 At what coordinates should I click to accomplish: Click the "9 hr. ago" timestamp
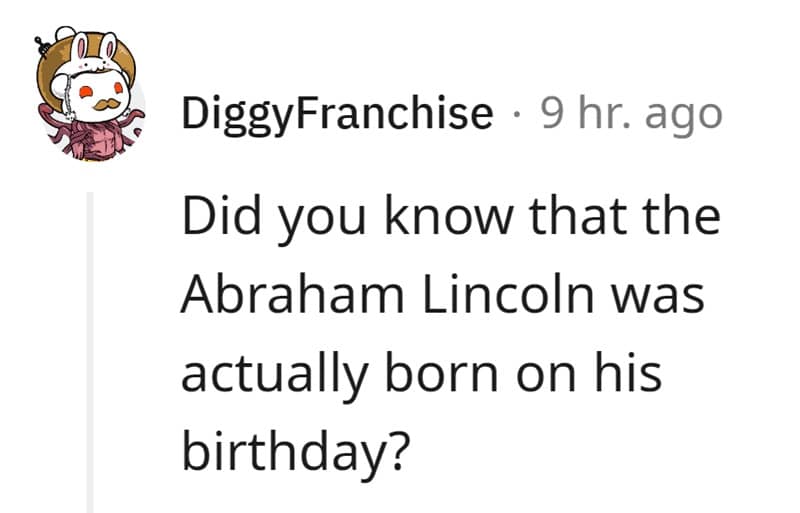tap(630, 114)
